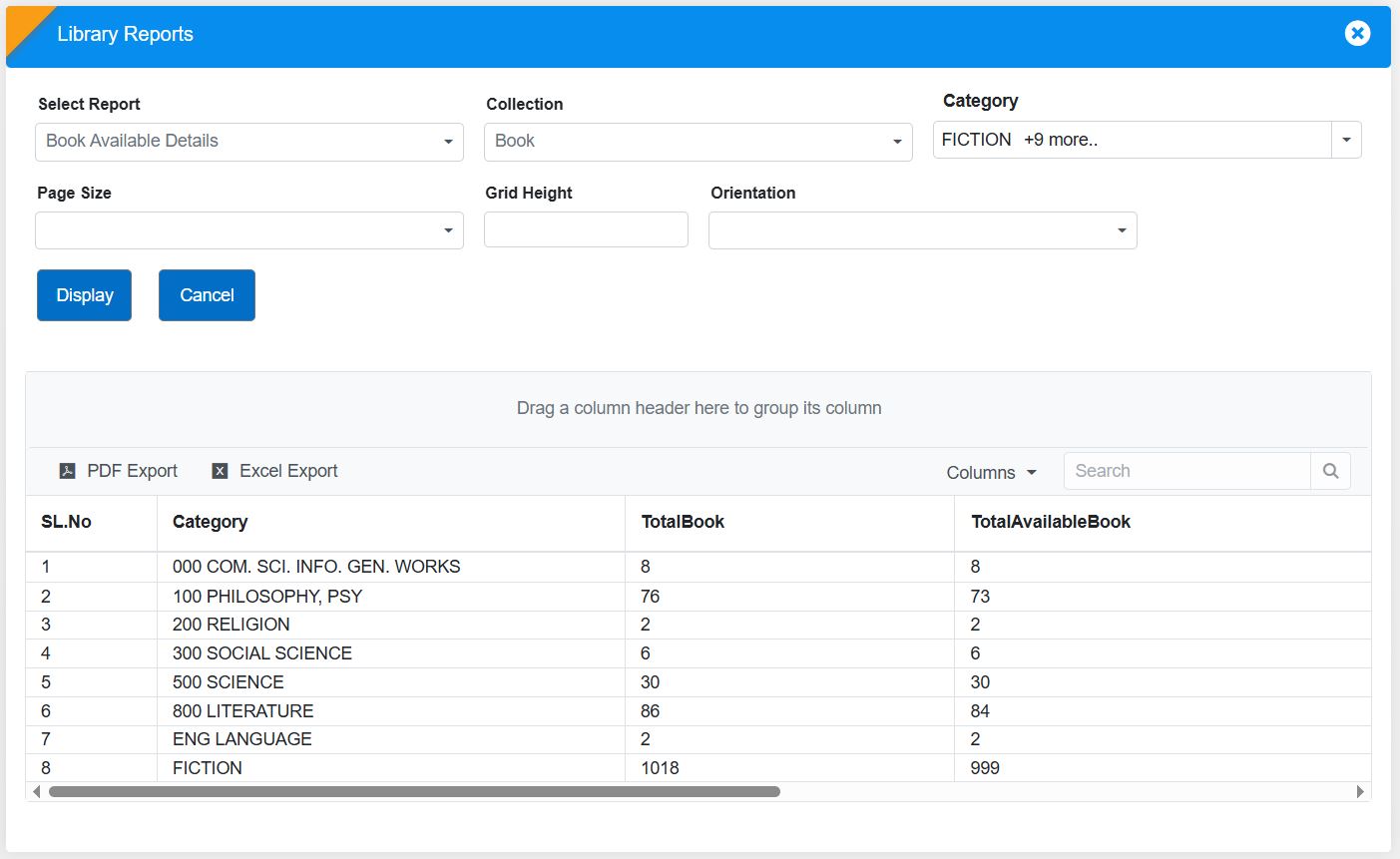This screenshot has height=859, width=1400.
Task: Sort by TotalAvailableBook column header
Action: [1050, 522]
